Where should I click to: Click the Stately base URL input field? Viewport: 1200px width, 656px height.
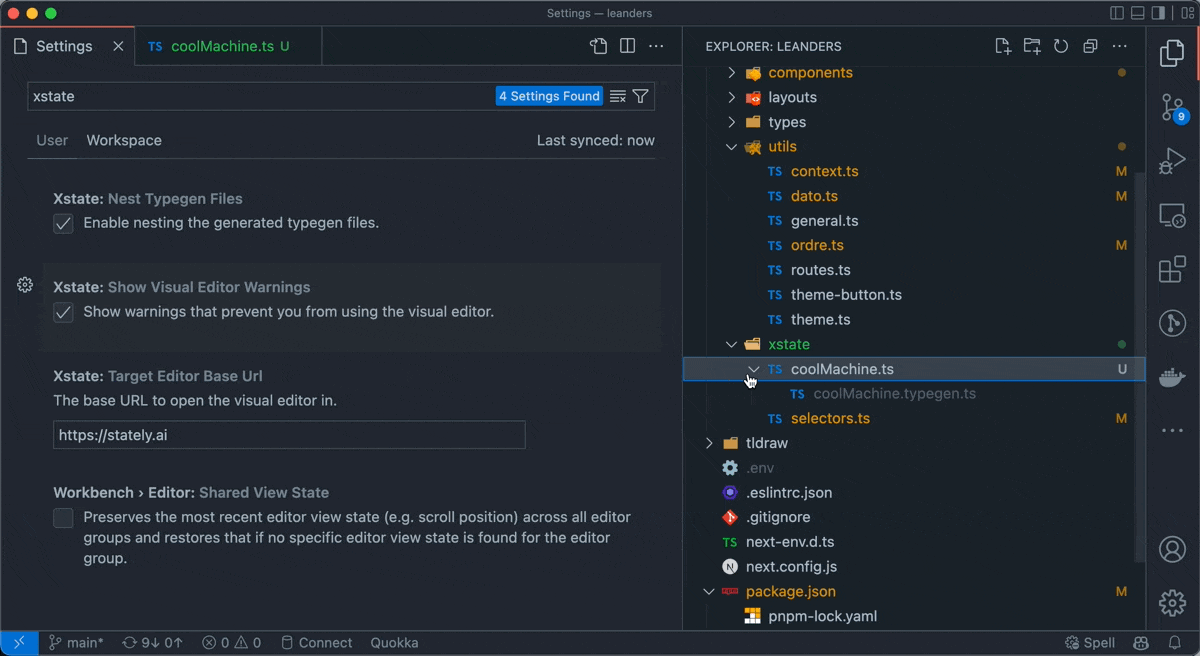288,434
